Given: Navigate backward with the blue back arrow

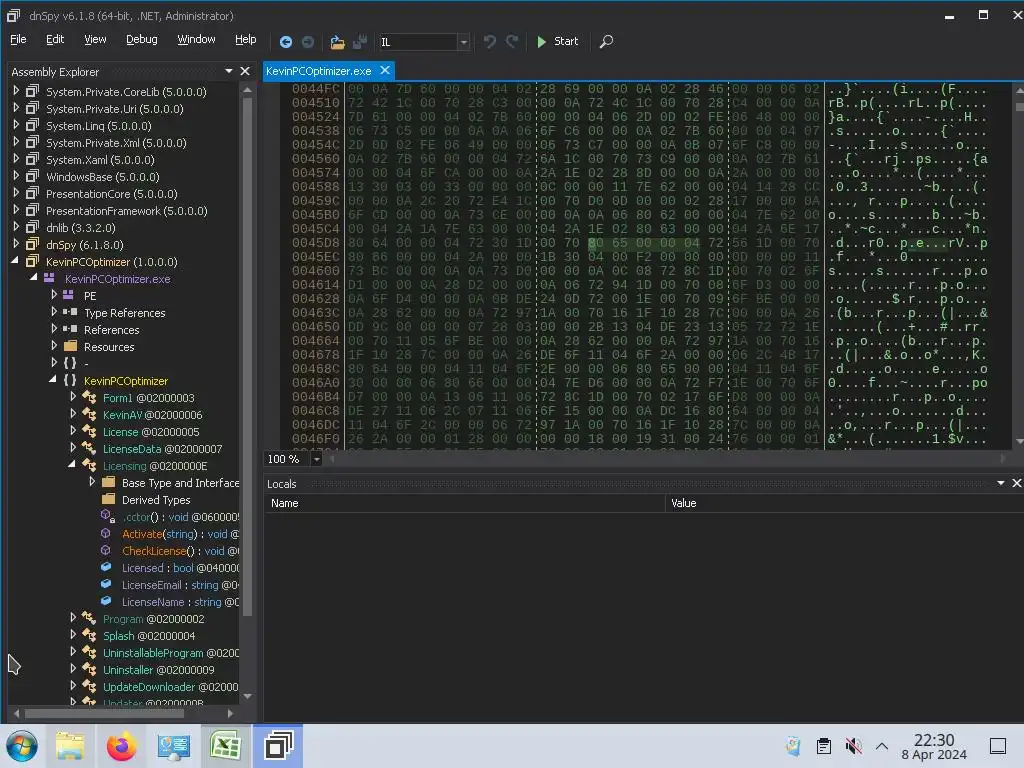Looking at the screenshot, I should (x=285, y=42).
